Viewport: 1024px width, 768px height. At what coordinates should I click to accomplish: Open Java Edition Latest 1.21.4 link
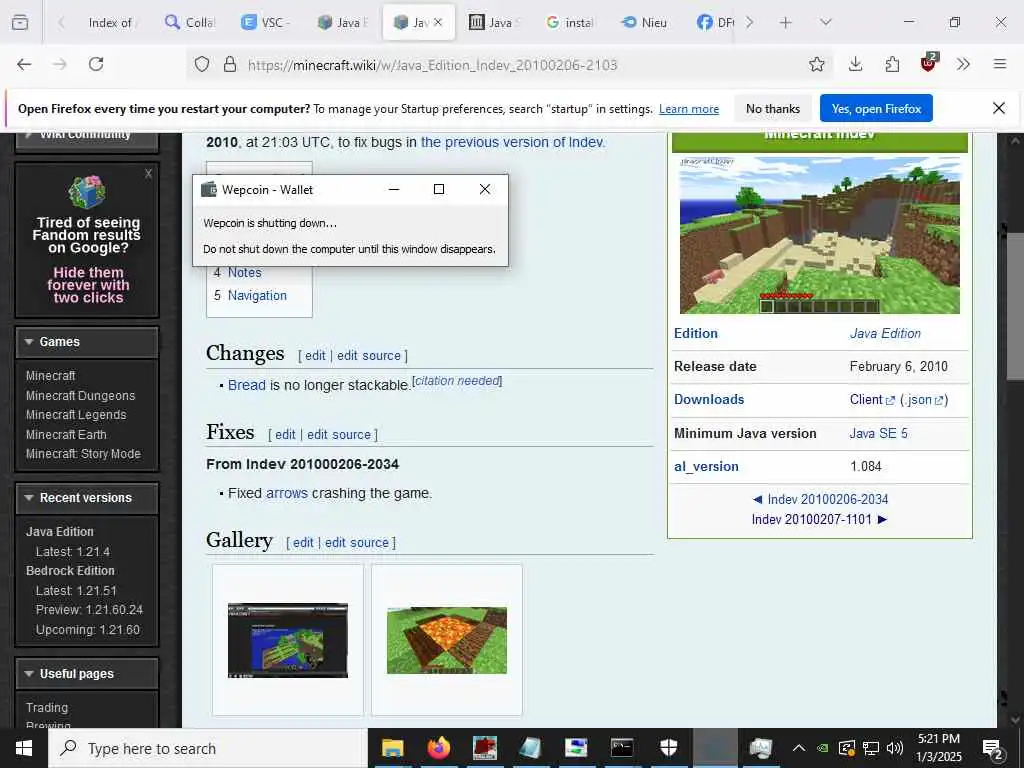[x=72, y=551]
